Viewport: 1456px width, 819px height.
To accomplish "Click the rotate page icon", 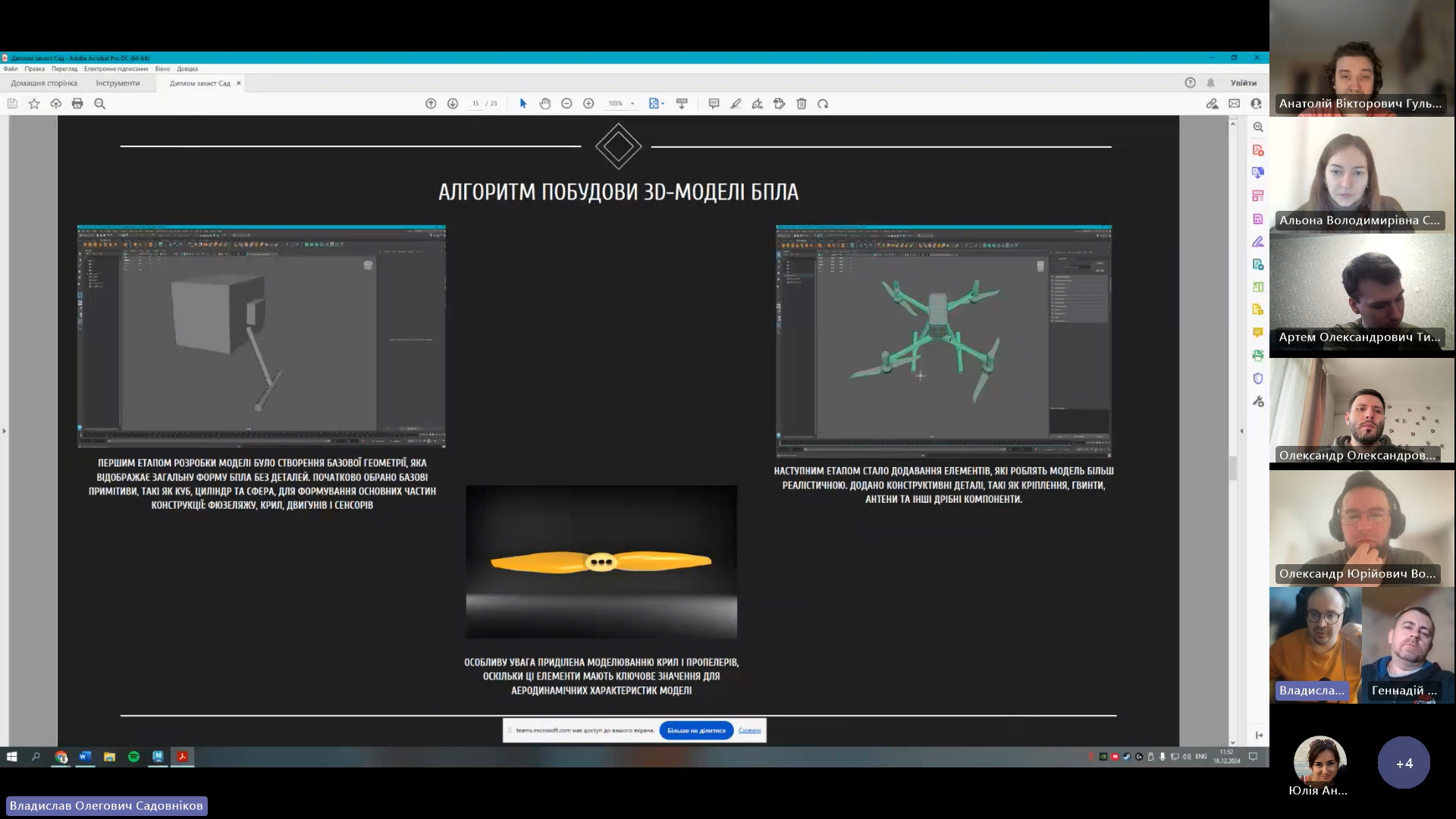I will click(x=823, y=104).
